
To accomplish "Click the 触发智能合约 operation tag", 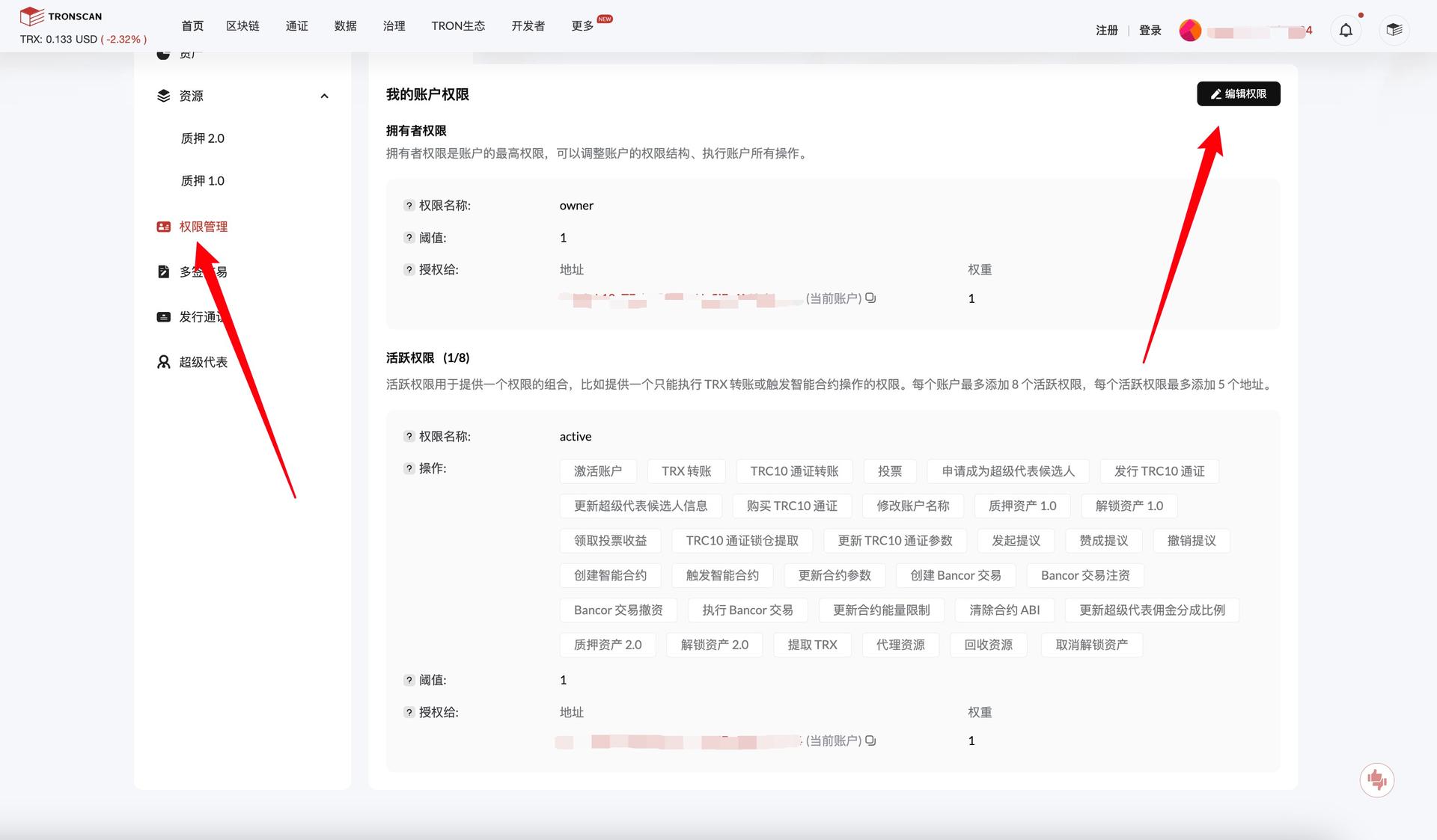I will (x=722, y=575).
